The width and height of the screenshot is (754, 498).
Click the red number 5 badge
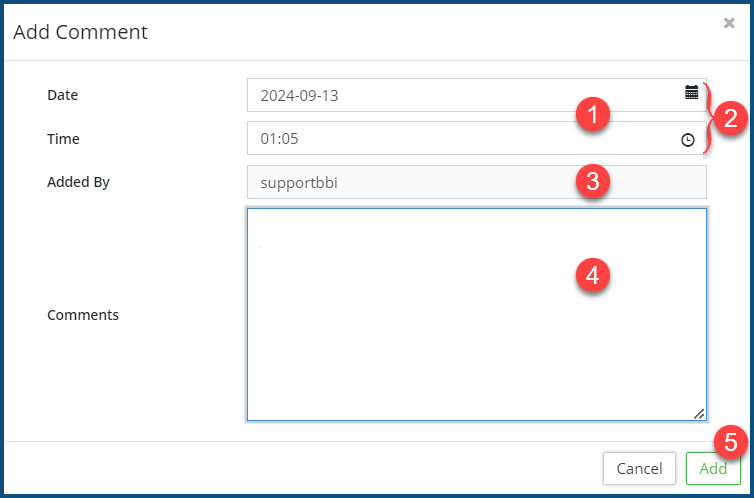pos(730,441)
